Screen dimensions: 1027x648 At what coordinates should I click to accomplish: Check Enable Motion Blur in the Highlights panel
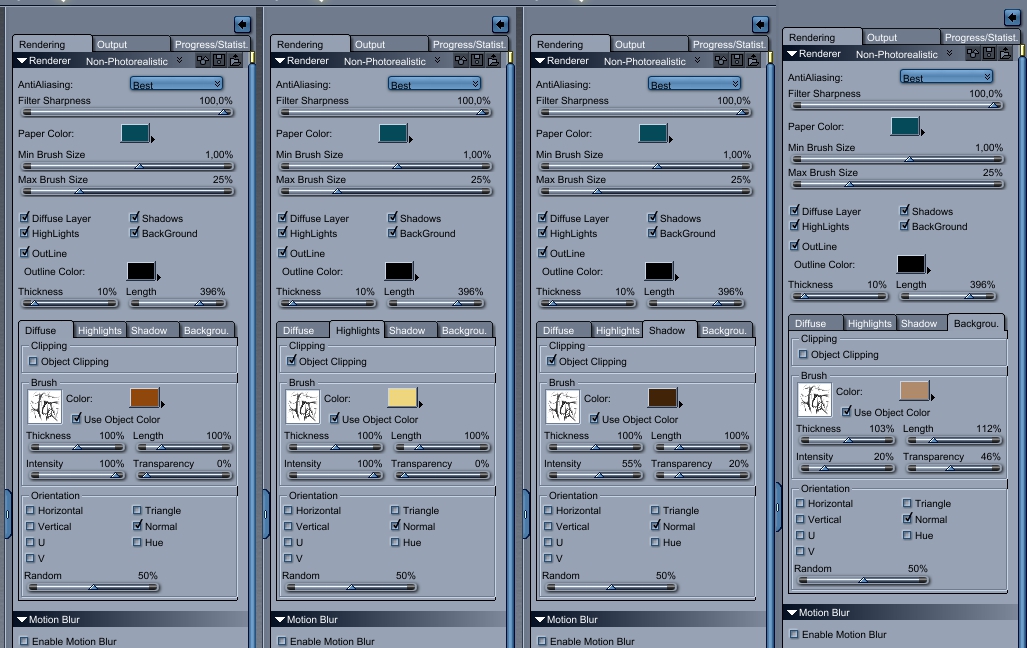point(282,641)
